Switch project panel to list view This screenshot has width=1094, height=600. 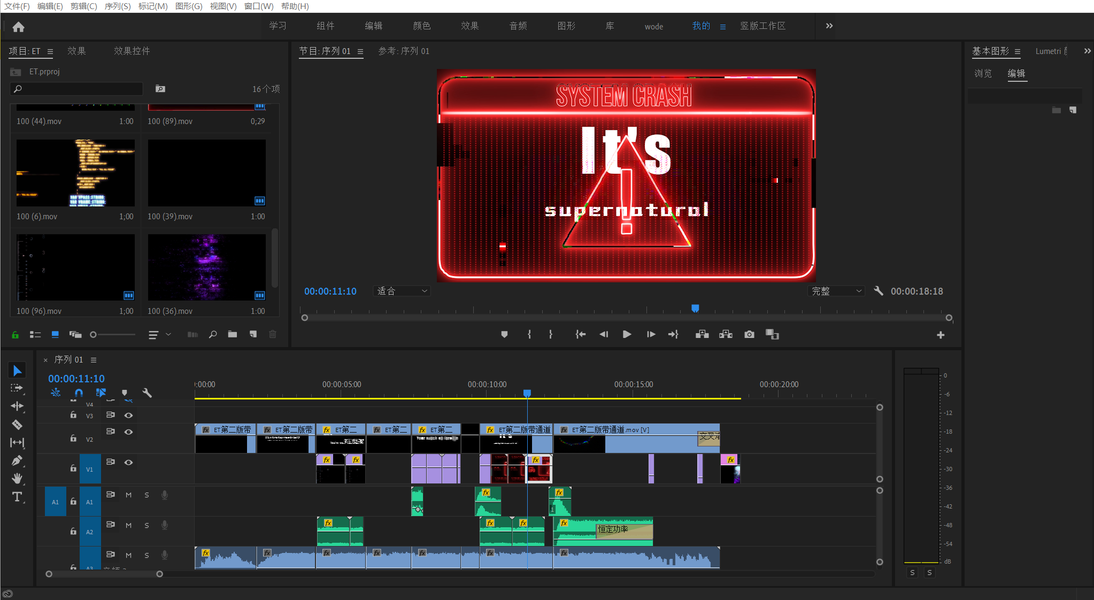tap(35, 335)
